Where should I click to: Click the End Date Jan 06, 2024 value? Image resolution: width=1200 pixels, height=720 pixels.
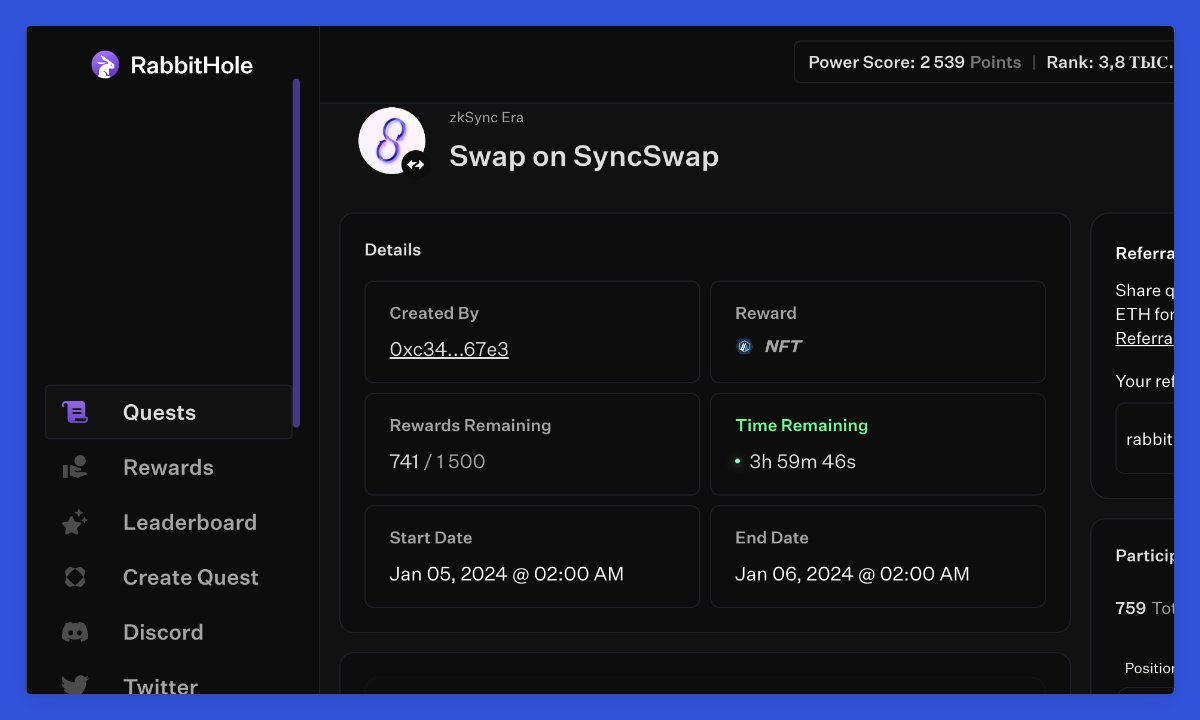[x=852, y=574]
